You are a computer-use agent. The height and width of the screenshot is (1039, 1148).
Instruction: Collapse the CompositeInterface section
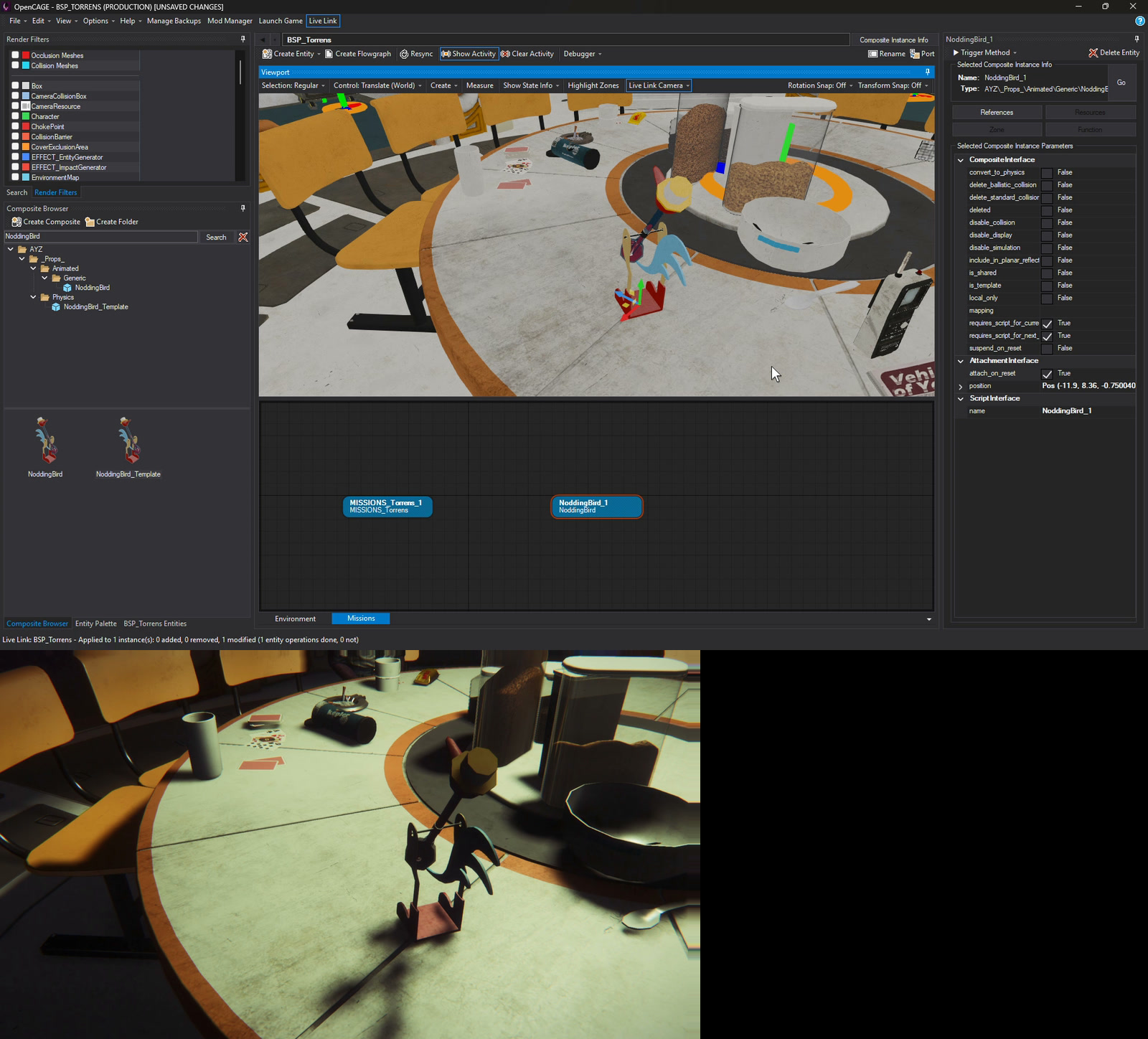point(961,160)
